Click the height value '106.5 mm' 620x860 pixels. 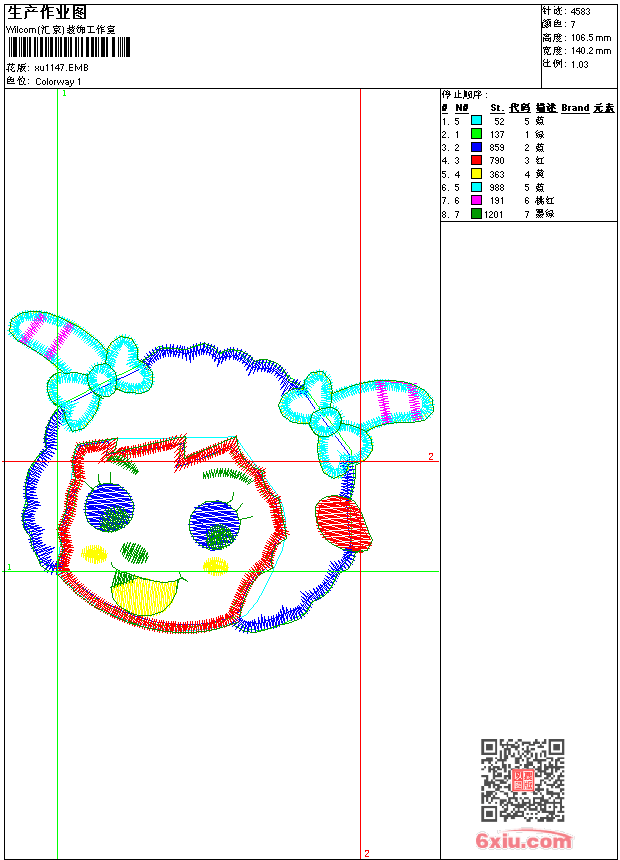(591, 38)
